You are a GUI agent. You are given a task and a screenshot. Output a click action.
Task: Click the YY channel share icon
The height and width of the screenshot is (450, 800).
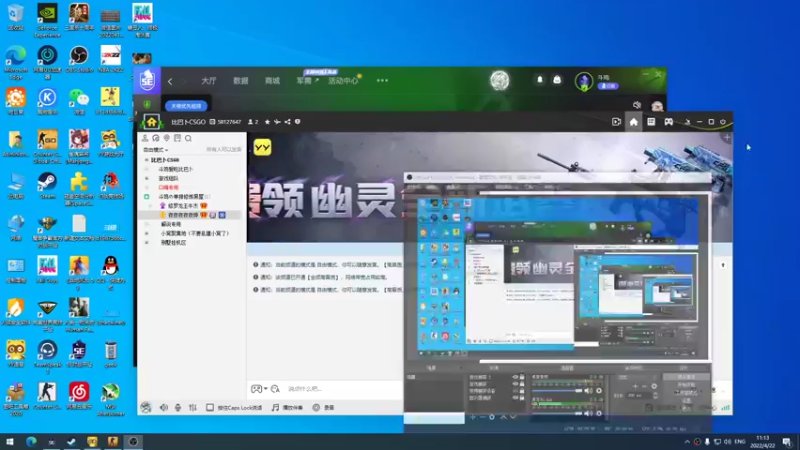pyautogui.click(x=287, y=122)
